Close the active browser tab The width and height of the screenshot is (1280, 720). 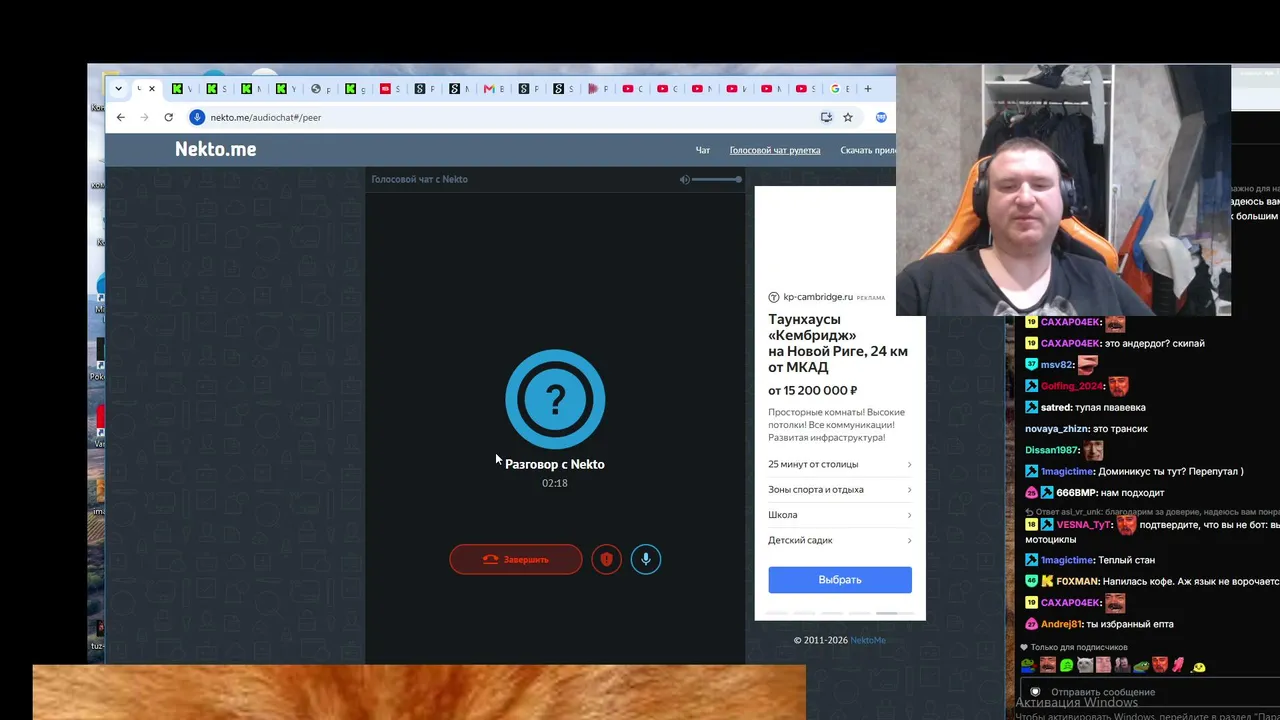point(152,89)
